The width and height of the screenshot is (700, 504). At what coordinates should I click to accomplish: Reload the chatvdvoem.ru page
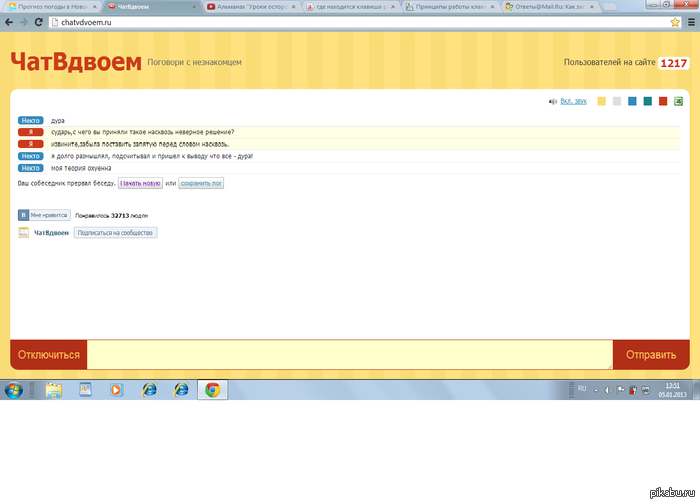(39, 22)
